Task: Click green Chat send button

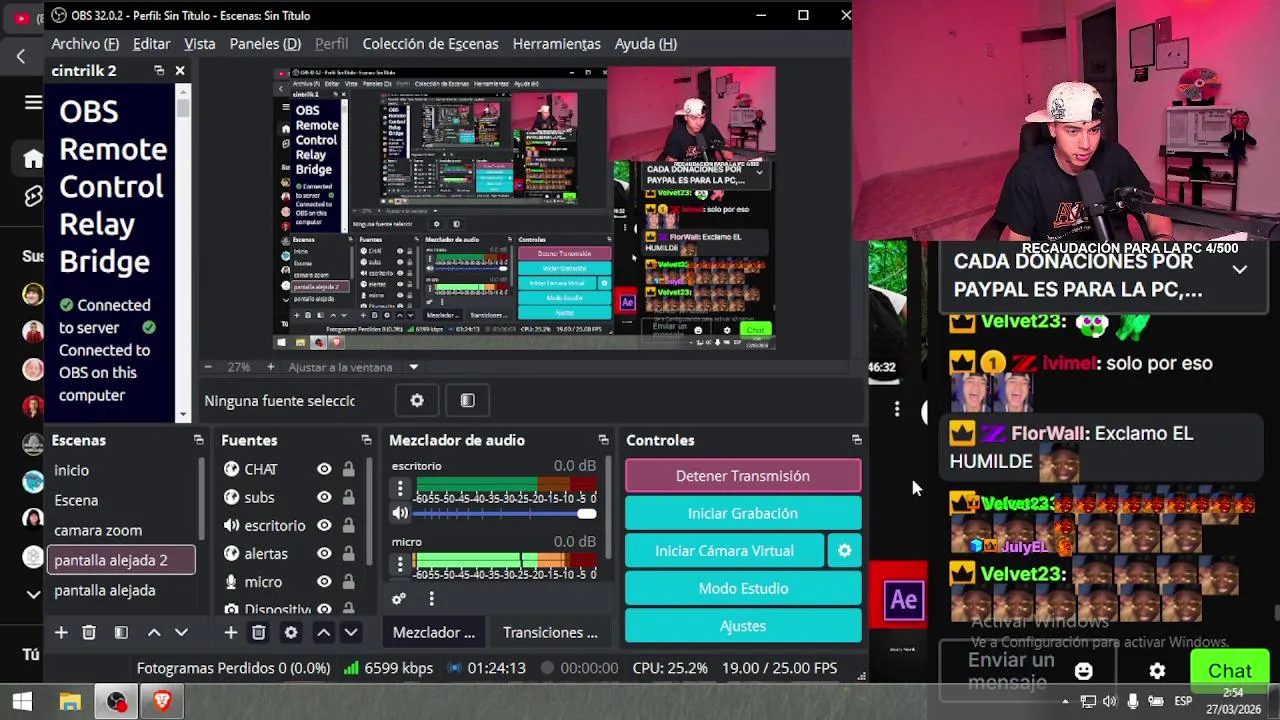Action: 1230,671
